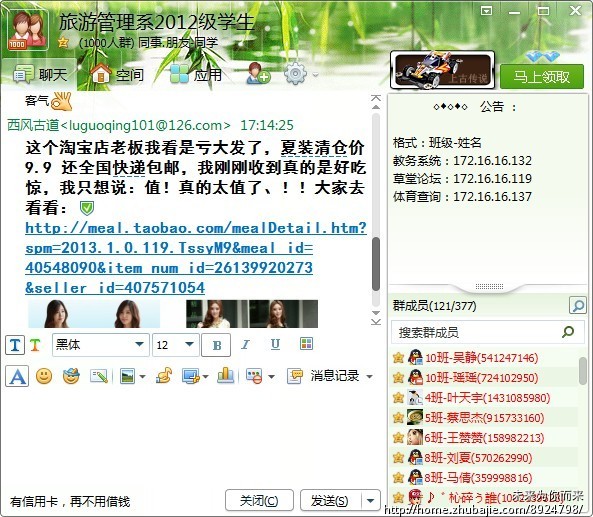The width and height of the screenshot is (593, 517).
Task: Open the font size 12 dropdown
Action: (175, 345)
